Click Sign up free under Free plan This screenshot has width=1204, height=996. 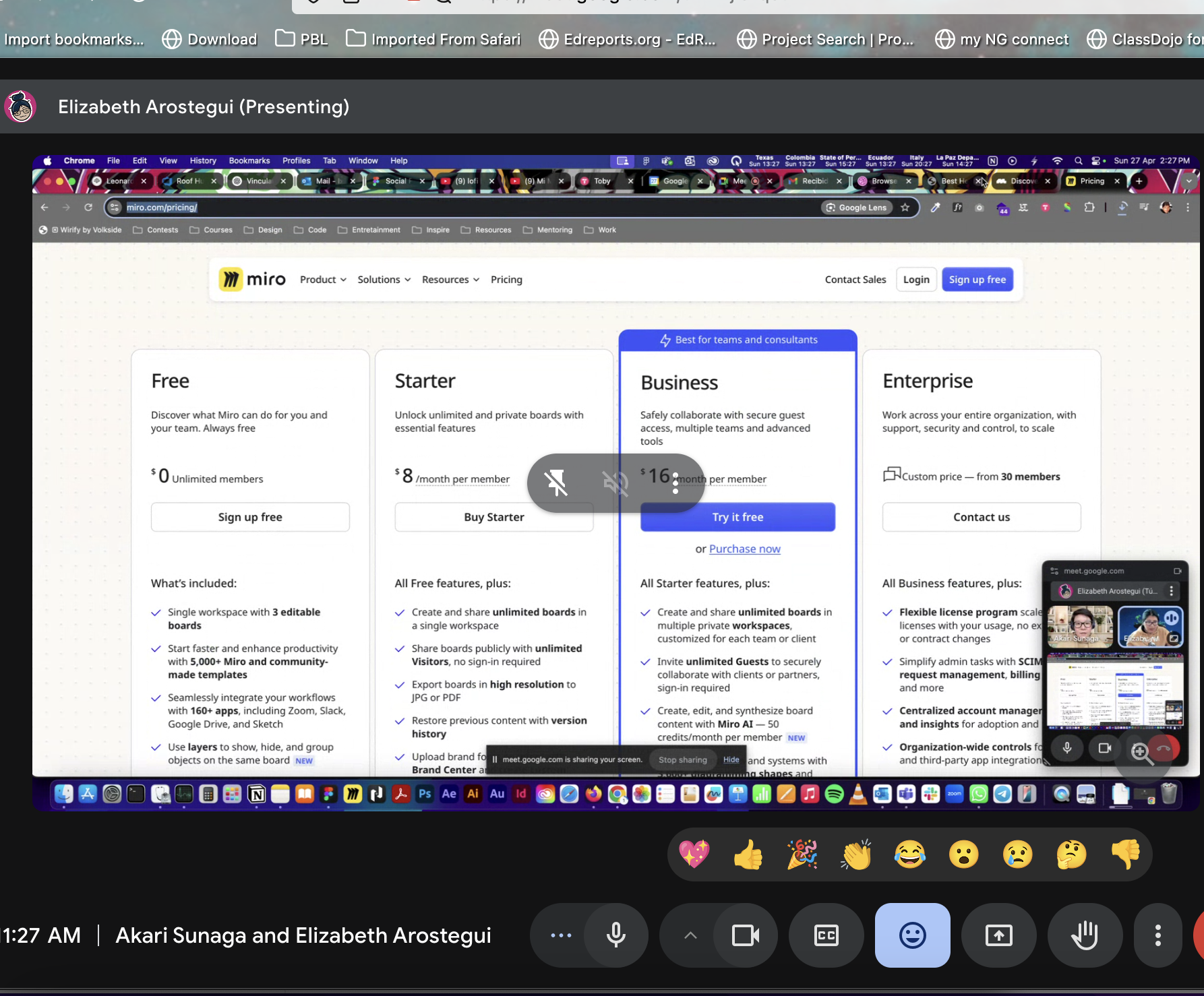[250, 517]
